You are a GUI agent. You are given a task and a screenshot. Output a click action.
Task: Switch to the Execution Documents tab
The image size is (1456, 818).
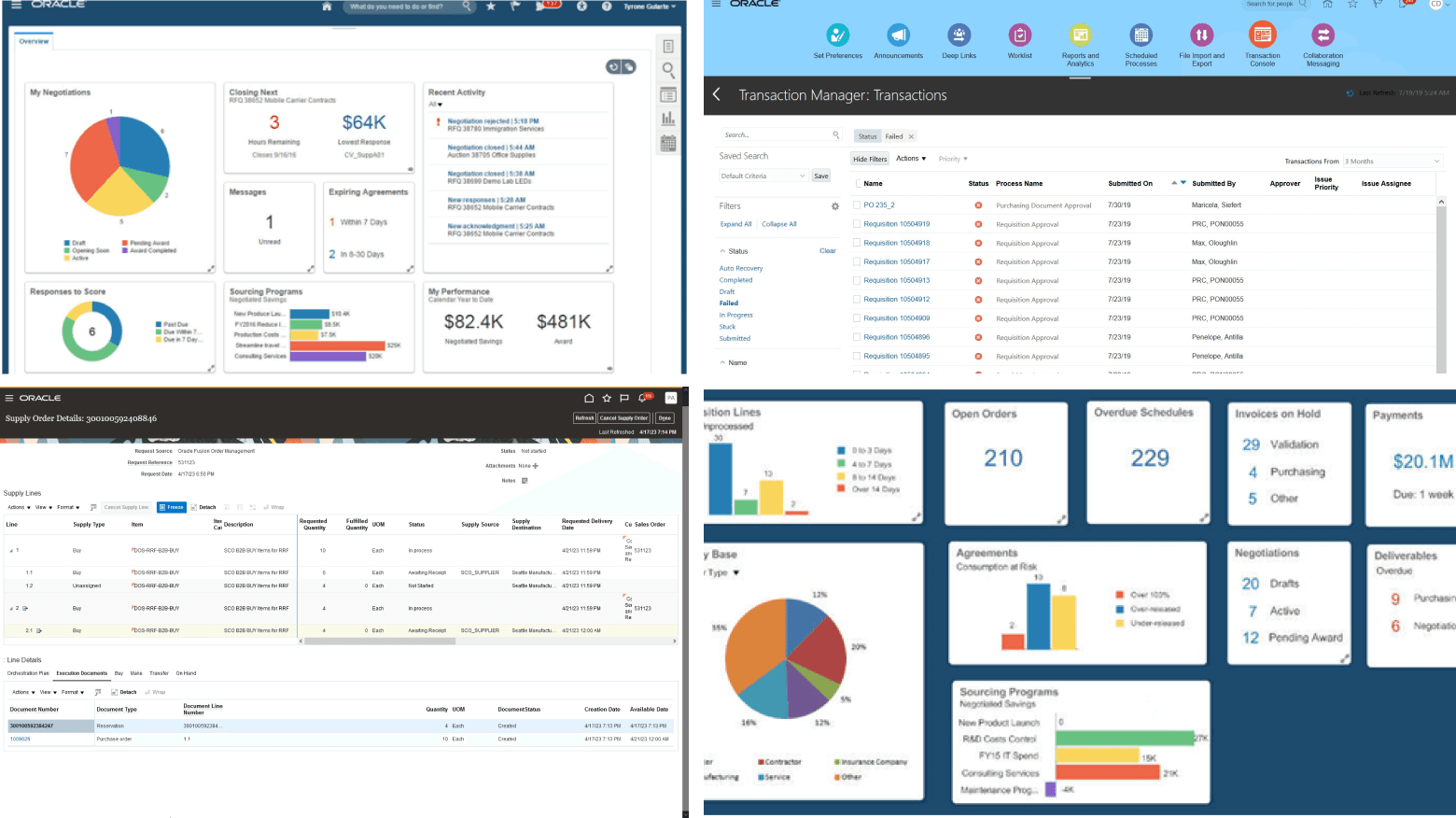pyautogui.click(x=81, y=673)
